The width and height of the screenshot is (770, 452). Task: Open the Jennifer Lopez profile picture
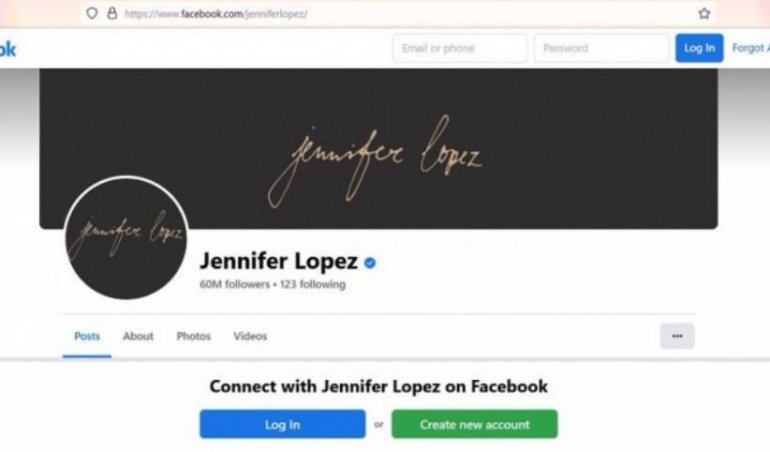coord(126,238)
